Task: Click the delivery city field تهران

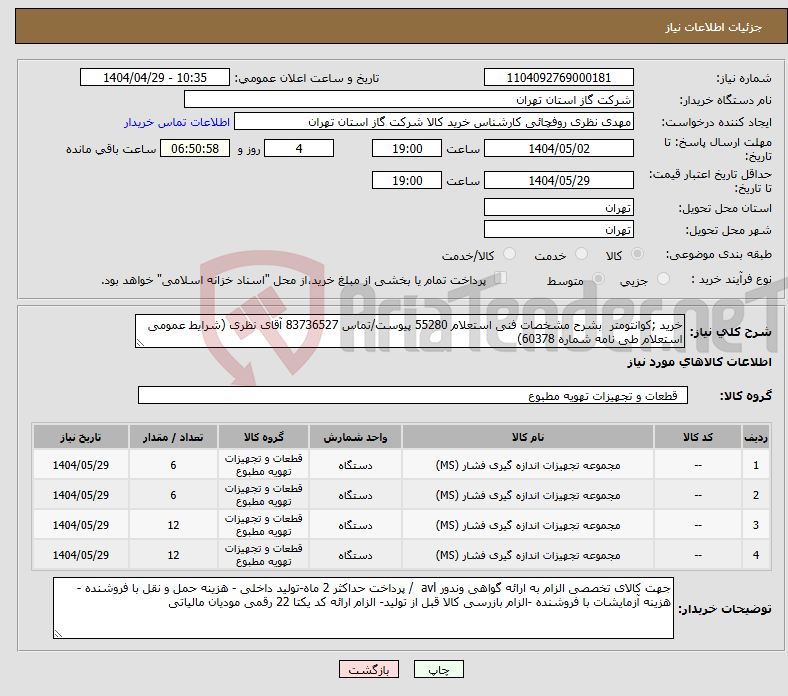Action: coord(558,229)
